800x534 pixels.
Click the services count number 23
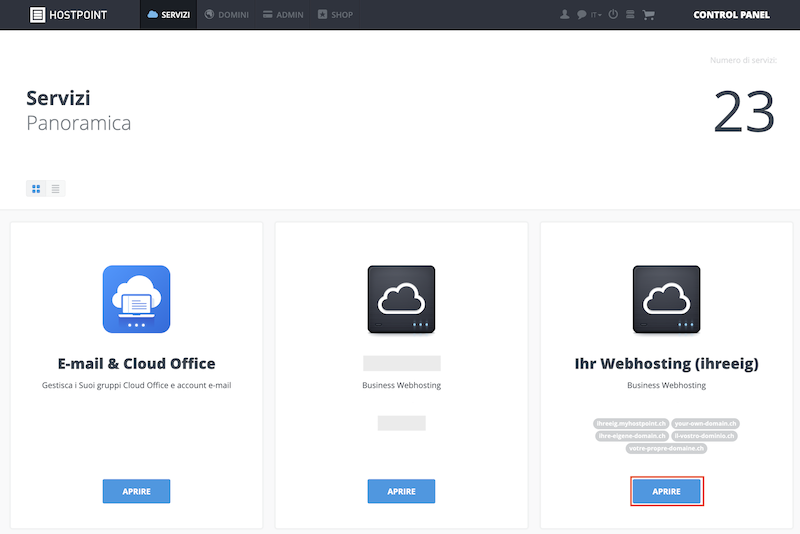[x=744, y=111]
